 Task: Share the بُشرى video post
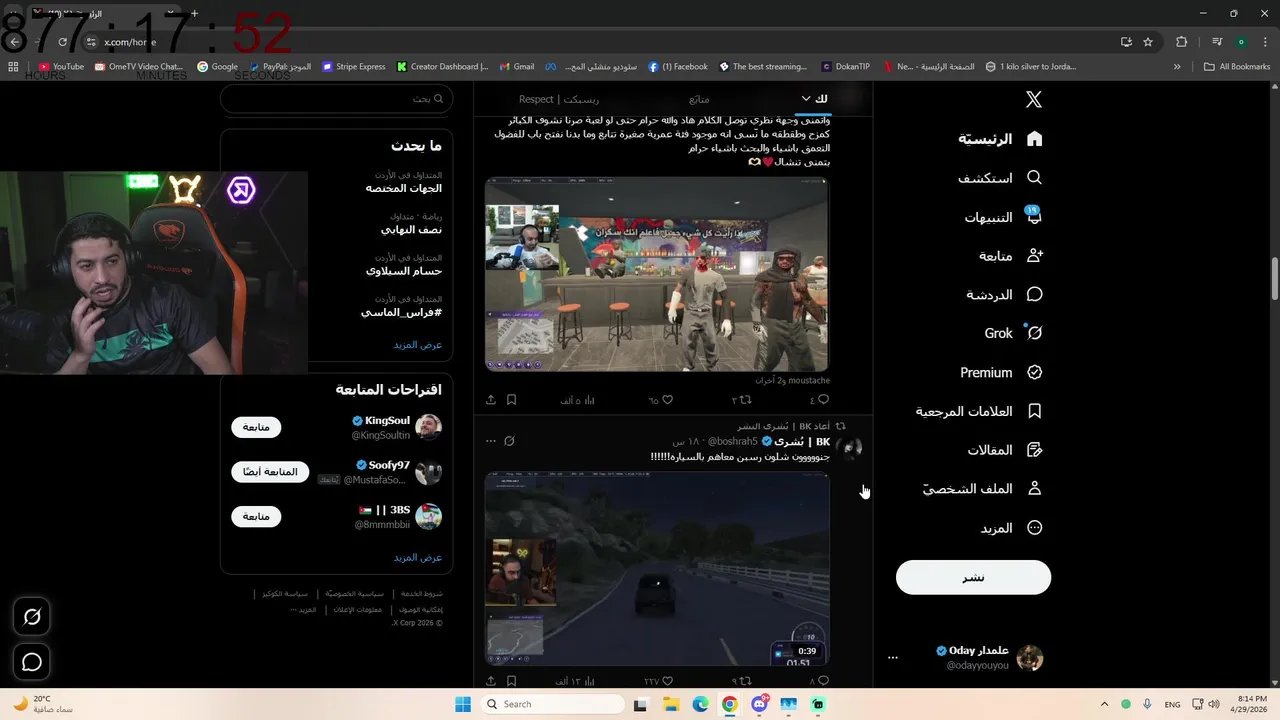click(x=491, y=681)
